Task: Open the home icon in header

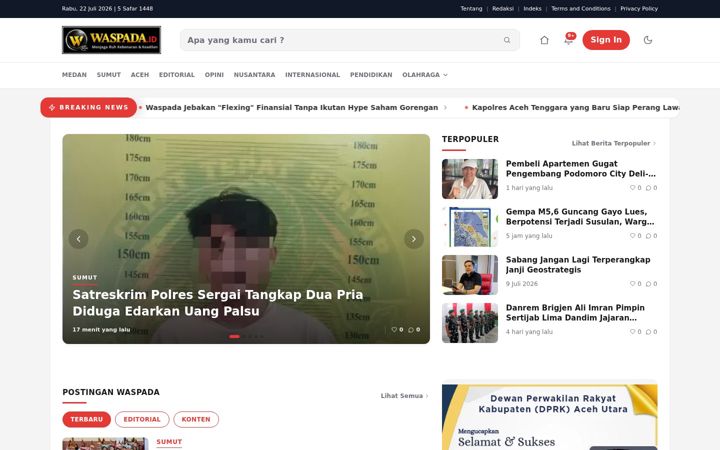Action: click(544, 40)
